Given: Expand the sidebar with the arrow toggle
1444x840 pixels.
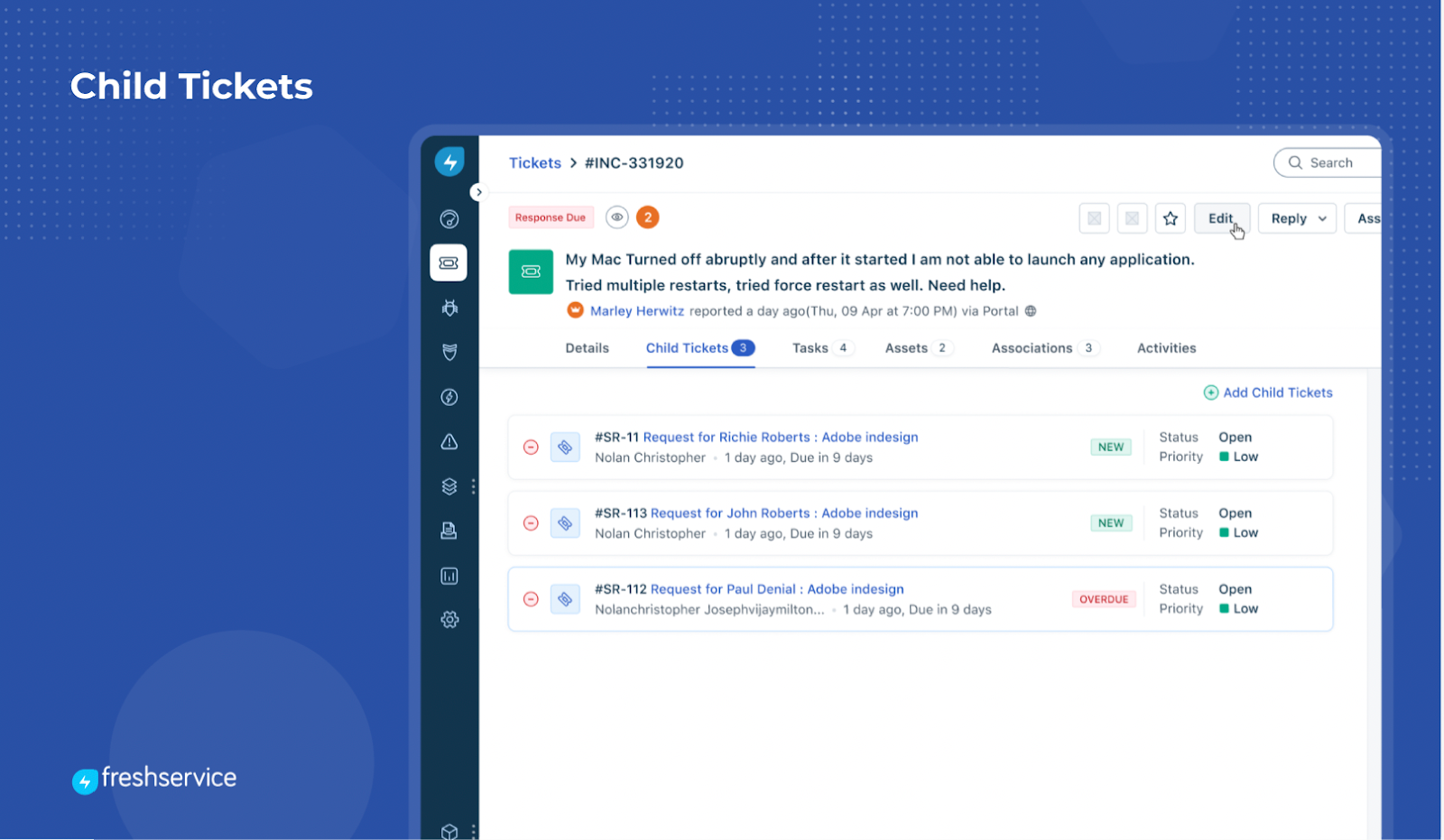Looking at the screenshot, I should coord(478,192).
